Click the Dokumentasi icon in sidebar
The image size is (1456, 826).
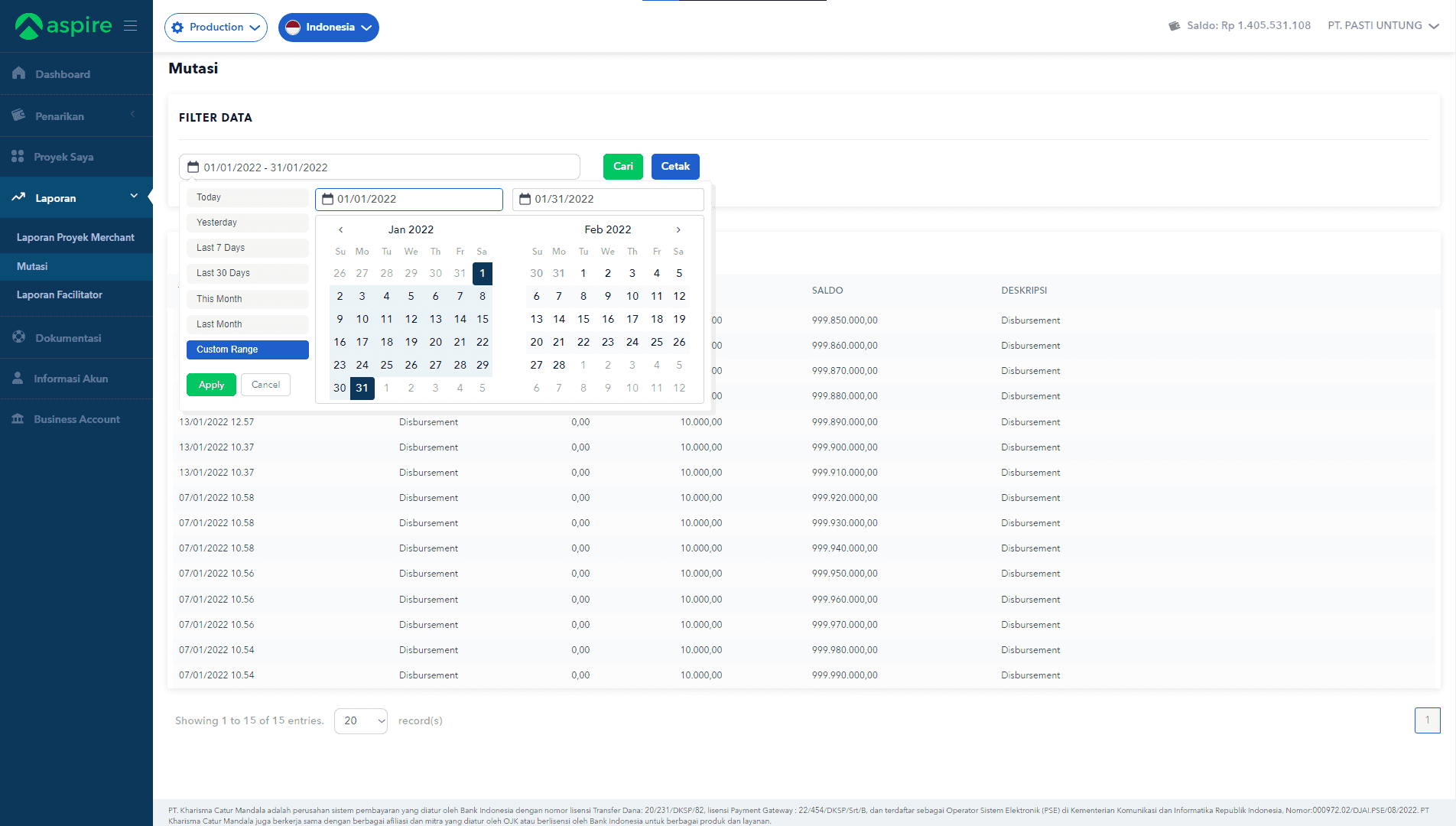click(19, 337)
